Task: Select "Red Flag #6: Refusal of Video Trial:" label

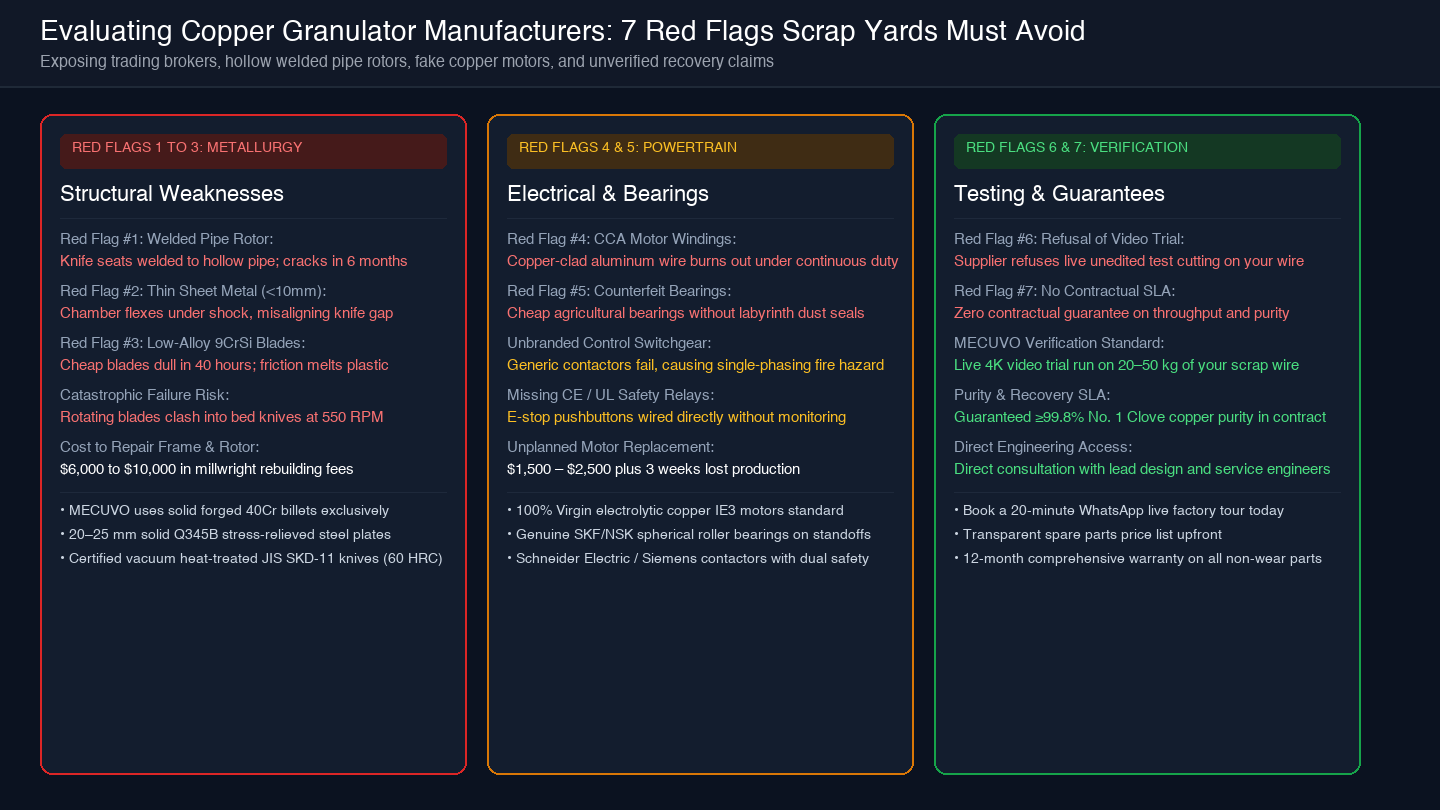Action: (1069, 239)
